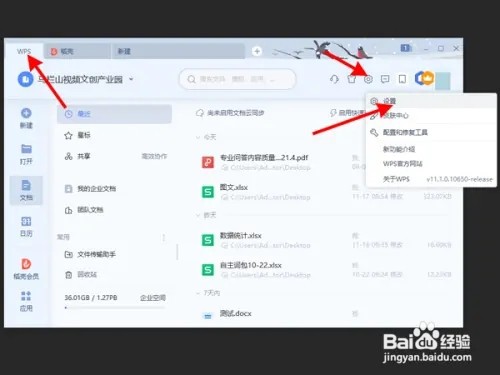Image resolution: width=500 pixels, height=375 pixels.
Task: Open the 打开 folder icon in sidebar
Action: tap(26, 149)
